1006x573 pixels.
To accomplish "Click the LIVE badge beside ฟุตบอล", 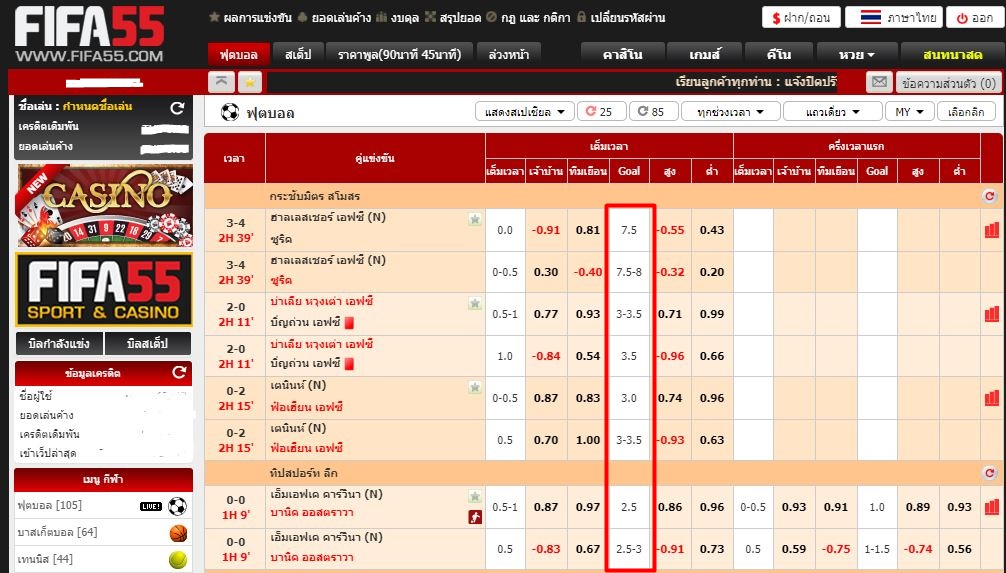I will tap(151, 506).
